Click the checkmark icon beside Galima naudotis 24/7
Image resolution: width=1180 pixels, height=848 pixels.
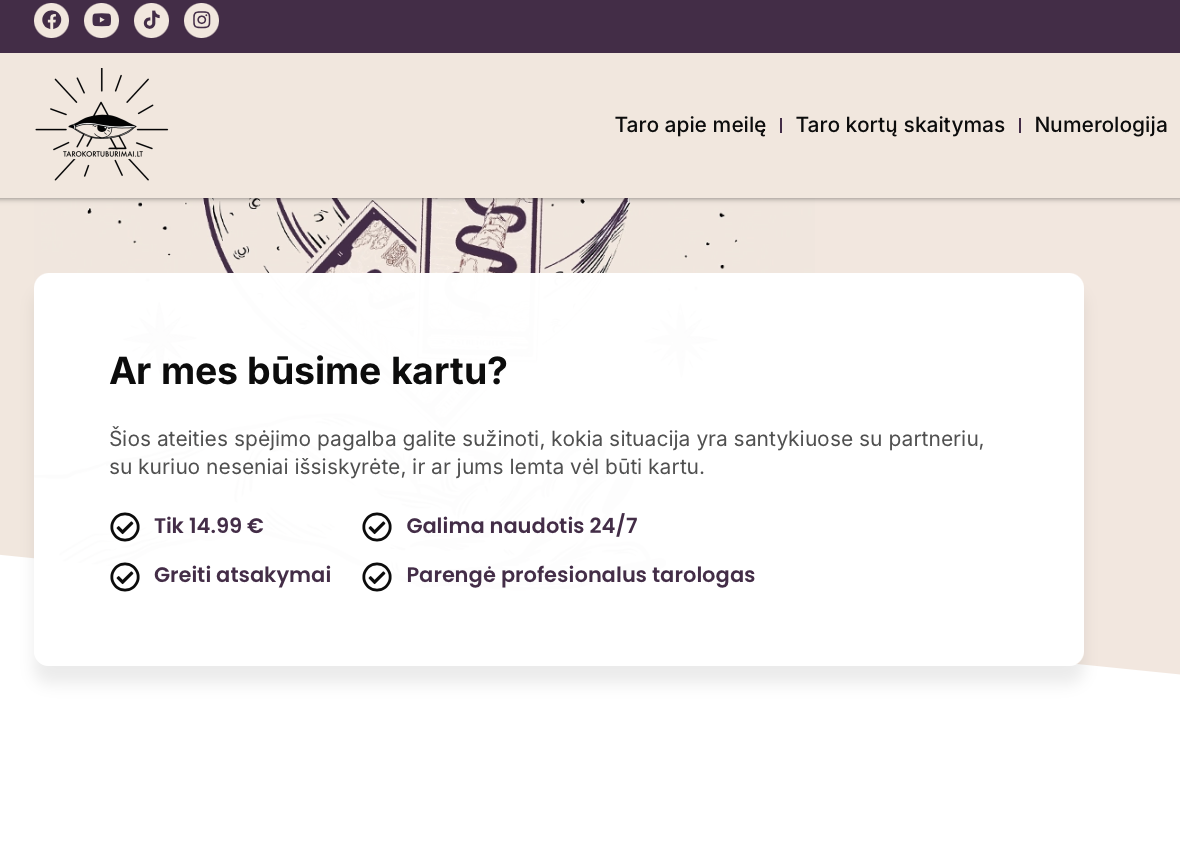pyautogui.click(x=377, y=527)
